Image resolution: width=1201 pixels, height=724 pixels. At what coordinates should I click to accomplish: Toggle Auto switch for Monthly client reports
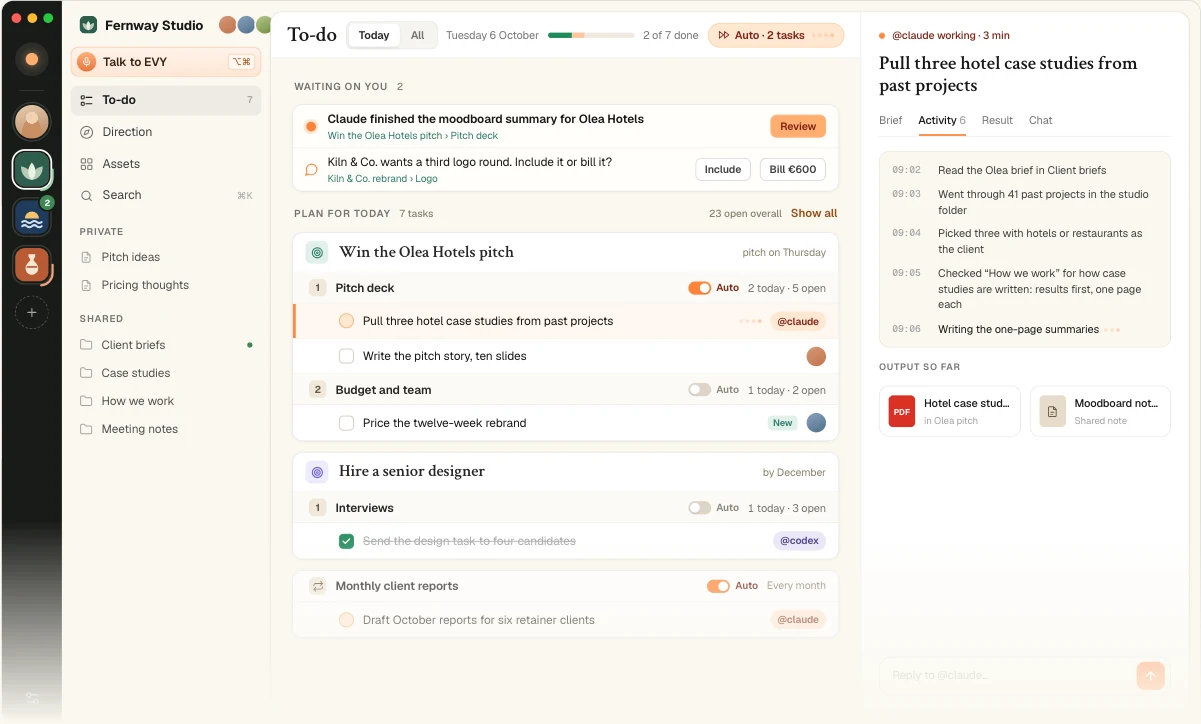click(718, 586)
